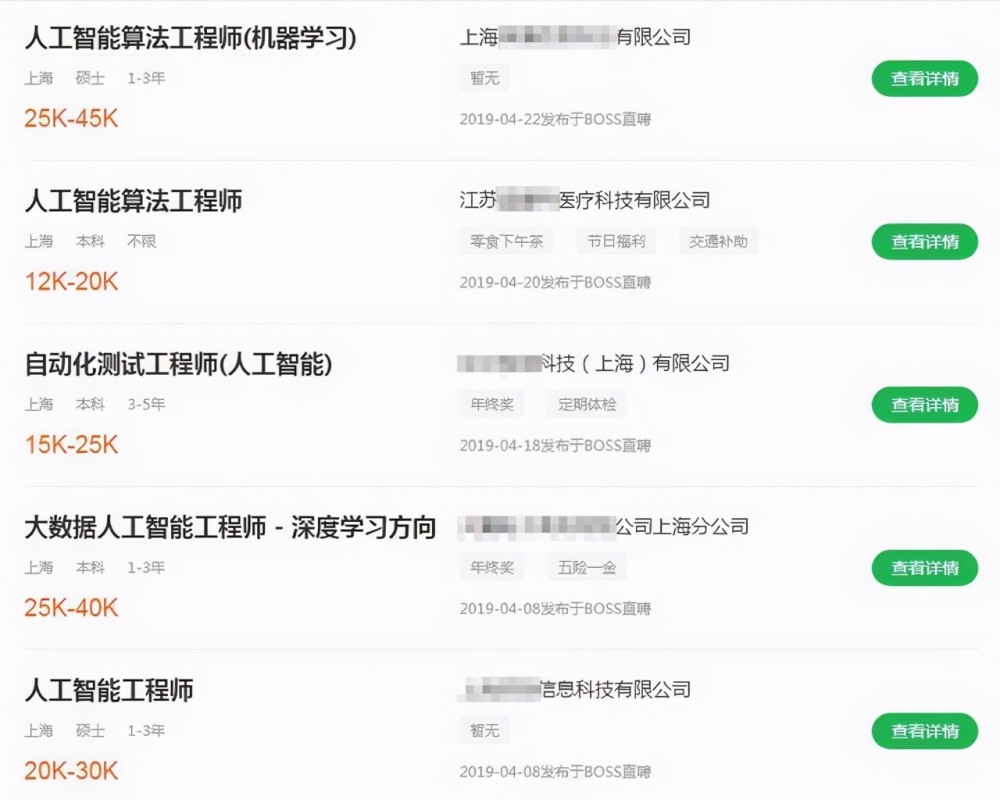Screen dimensions: 1000x800
Task: Click the 交通补助 tag
Action: click(718, 241)
